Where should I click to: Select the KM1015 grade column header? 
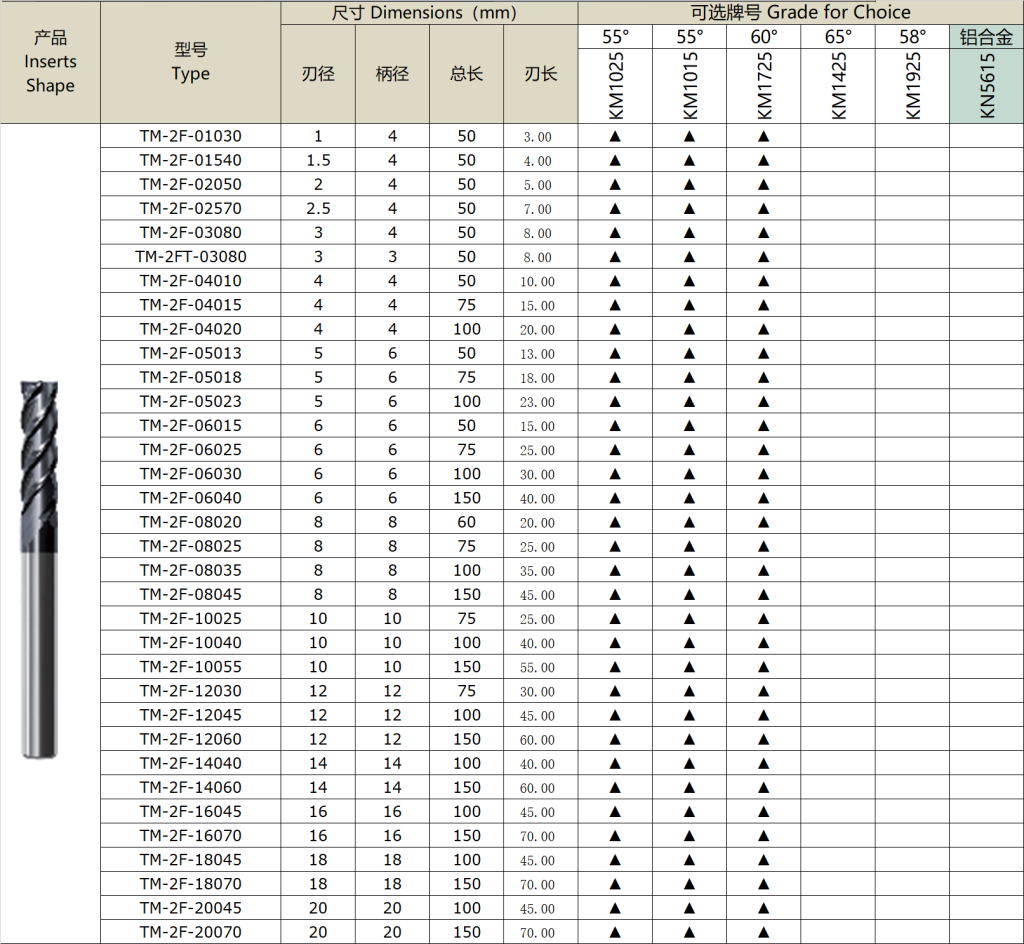pyautogui.click(x=690, y=86)
